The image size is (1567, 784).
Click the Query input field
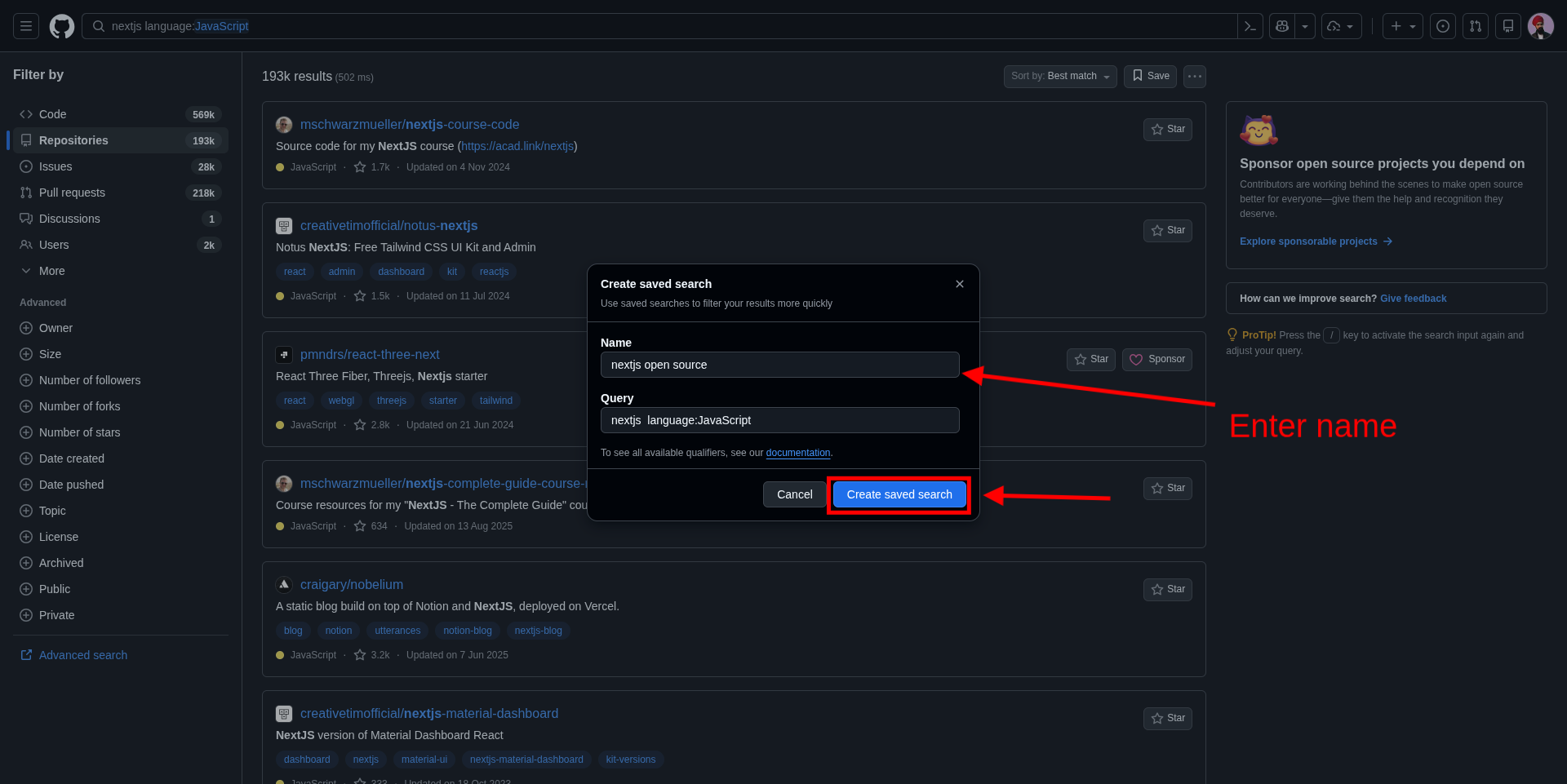pyautogui.click(x=780, y=420)
